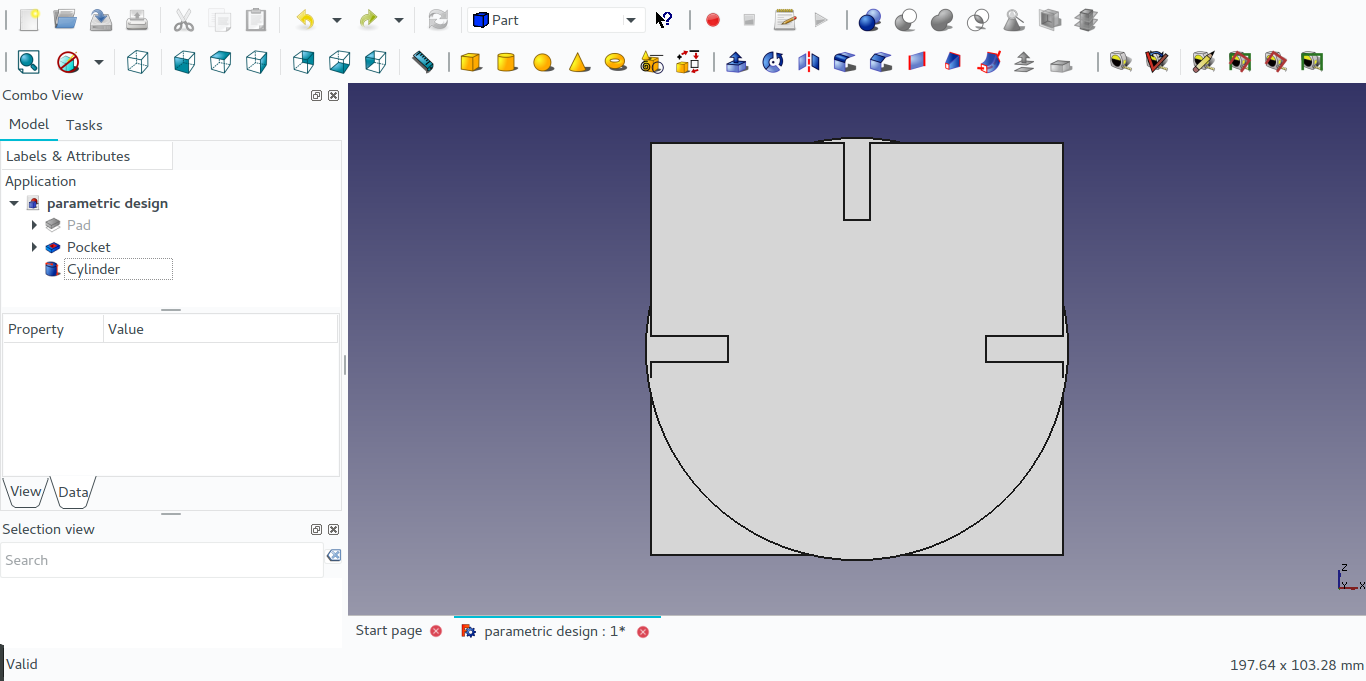Apply a Fillet to the model
Screen dimensions: 1366x681
(845, 61)
